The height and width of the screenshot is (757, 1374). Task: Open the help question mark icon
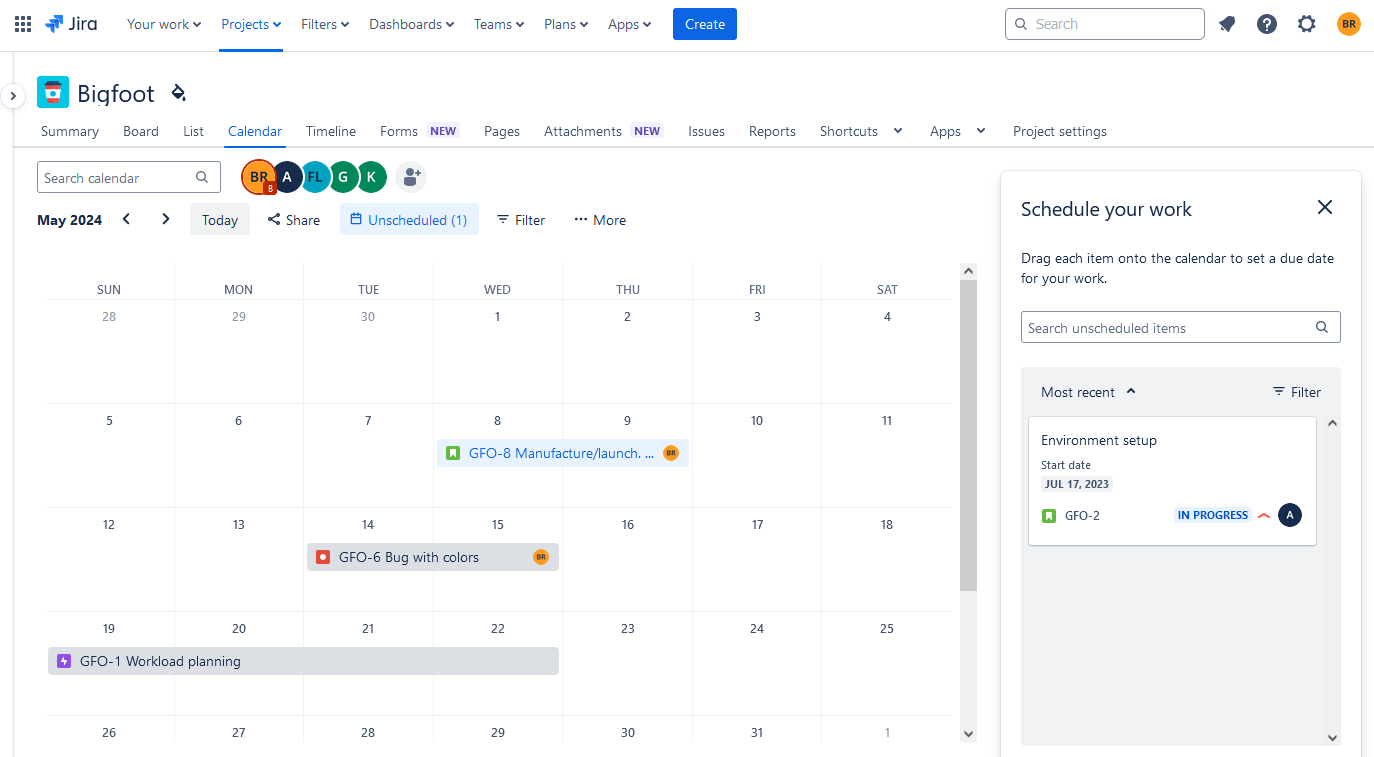pos(1267,24)
